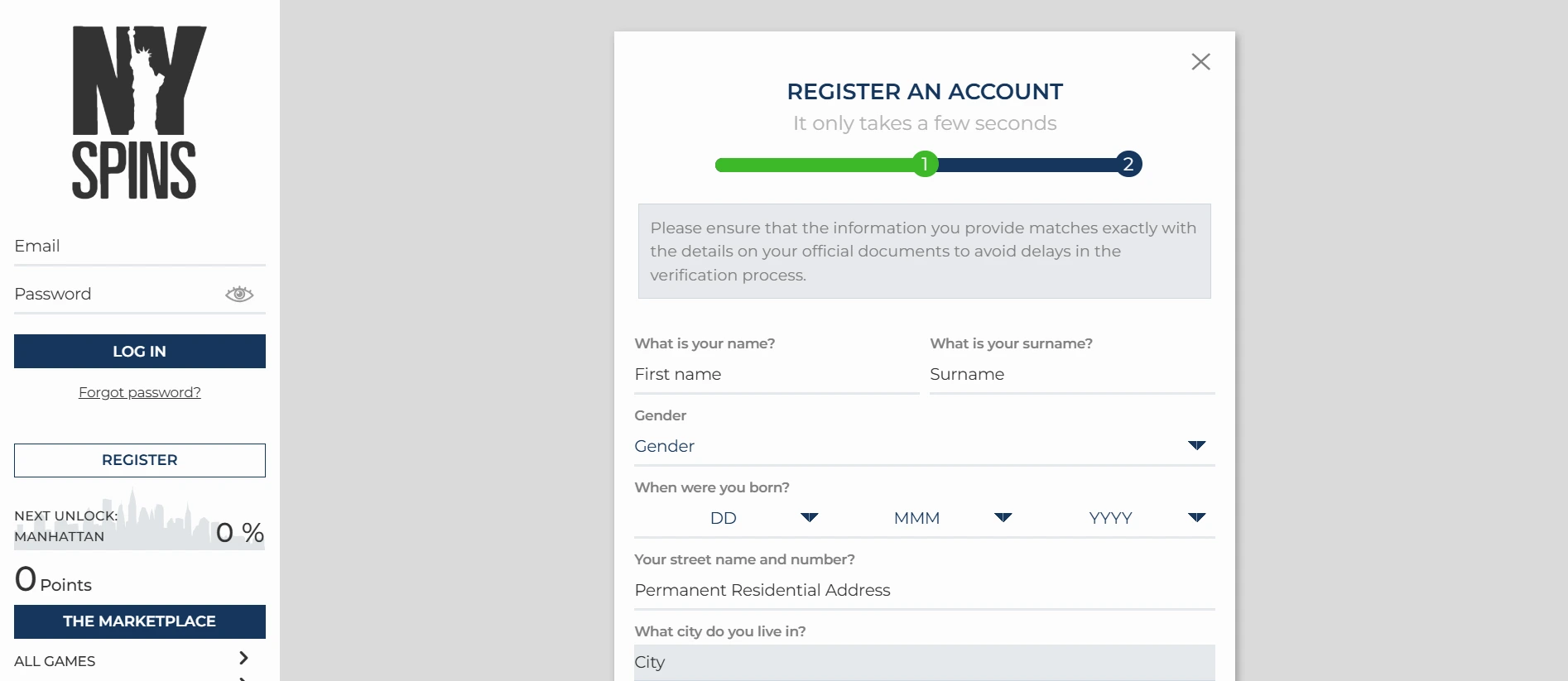Image resolution: width=1568 pixels, height=681 pixels.
Task: Open The Marketplace
Action: tap(140, 621)
